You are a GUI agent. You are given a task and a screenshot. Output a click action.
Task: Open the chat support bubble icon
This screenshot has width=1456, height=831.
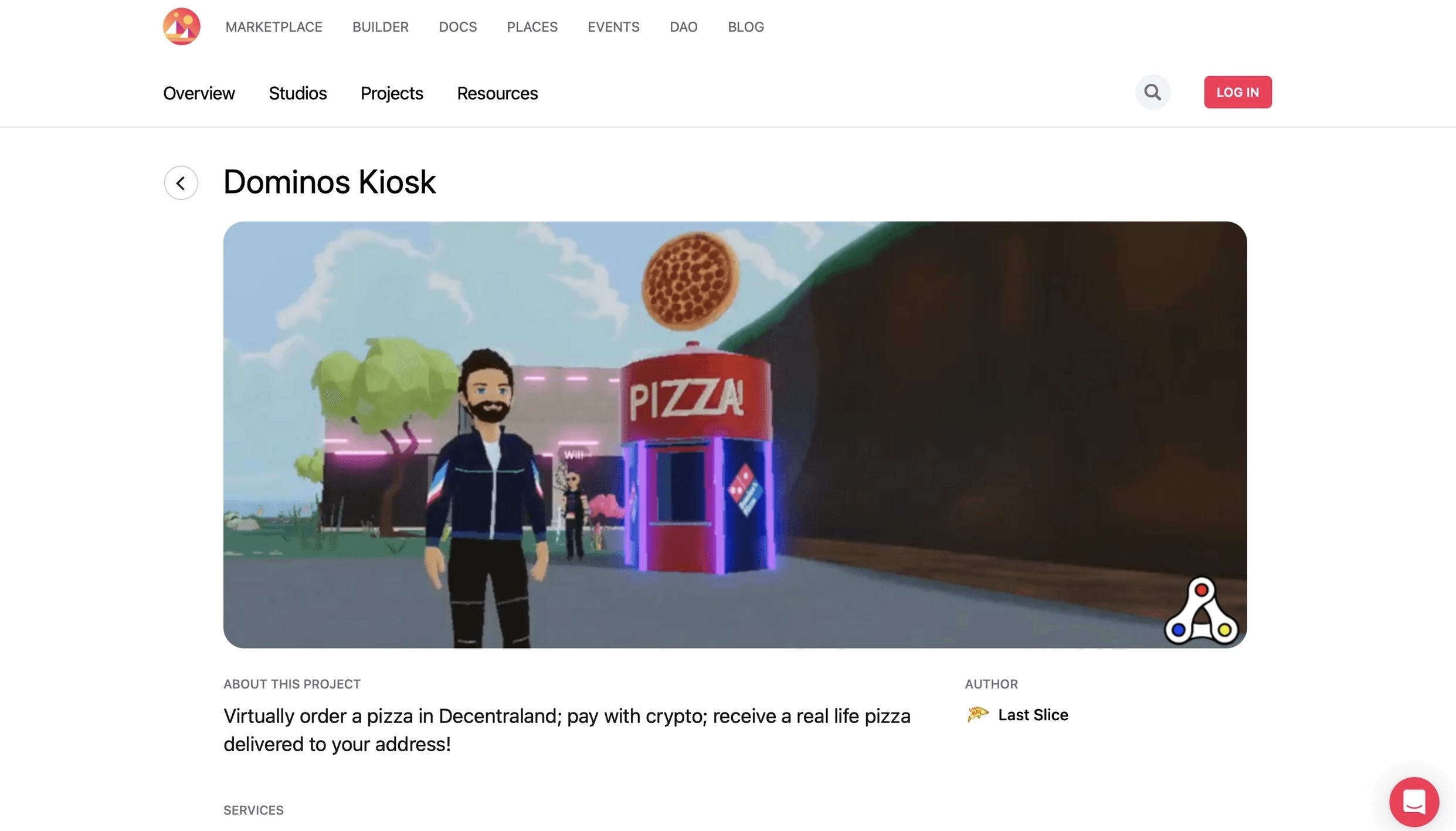click(1414, 802)
